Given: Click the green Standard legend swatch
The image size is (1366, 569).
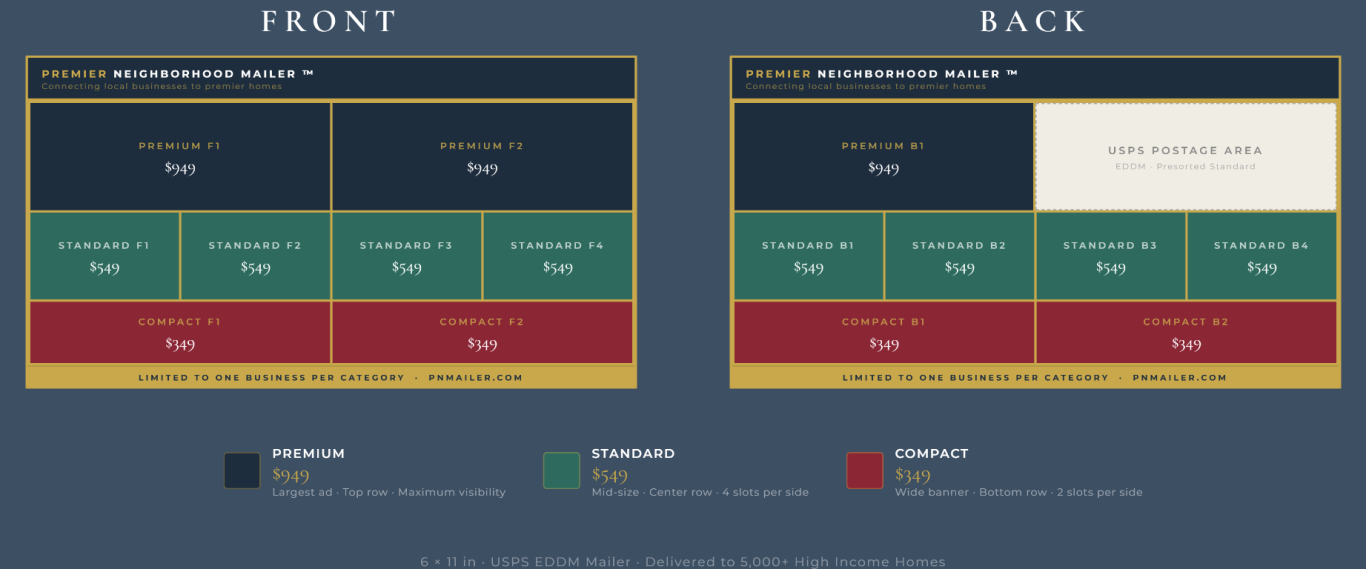Looking at the screenshot, I should [x=561, y=471].
